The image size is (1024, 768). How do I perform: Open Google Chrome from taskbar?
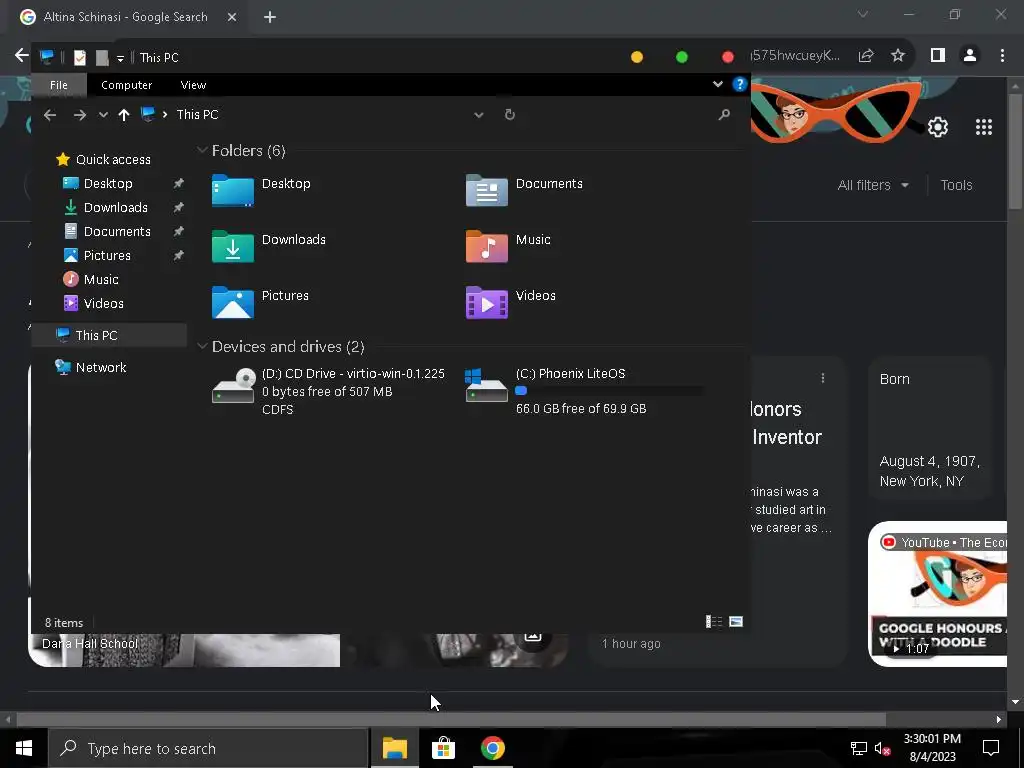(x=492, y=748)
